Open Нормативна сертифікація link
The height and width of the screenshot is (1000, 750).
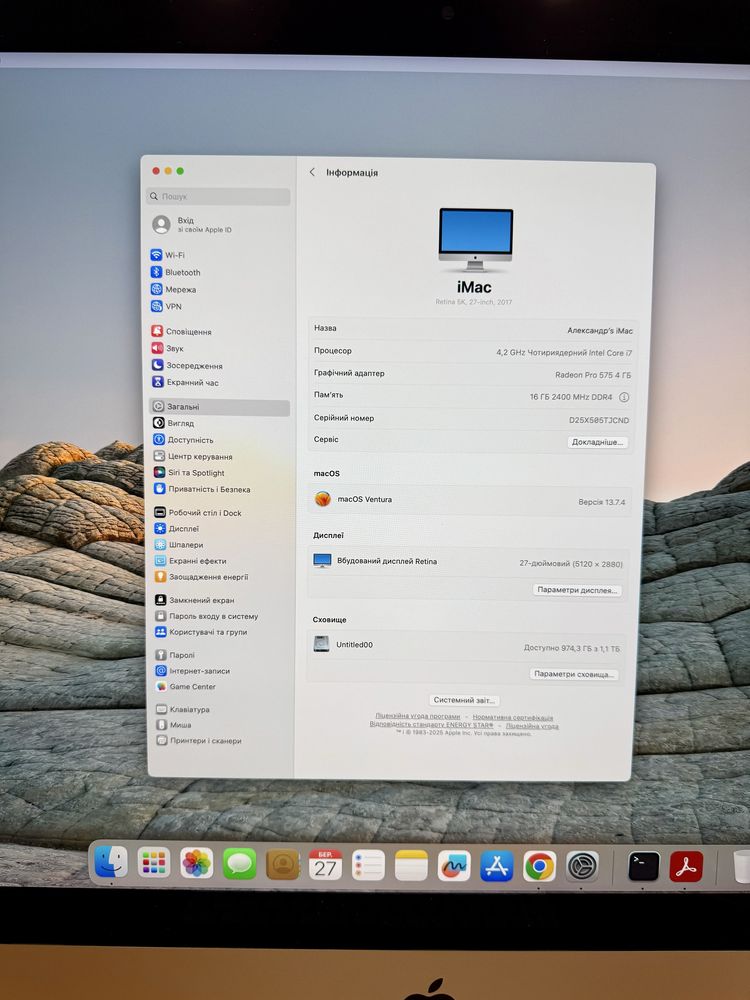[513, 717]
